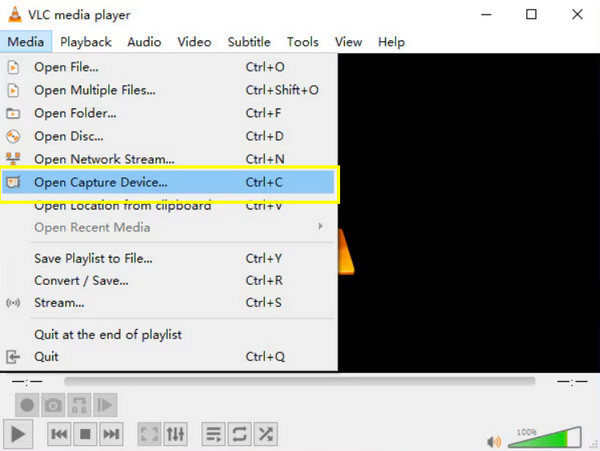Screen dimensions: 600x451
Task: Click the Open Folder icon
Action: click(13, 114)
